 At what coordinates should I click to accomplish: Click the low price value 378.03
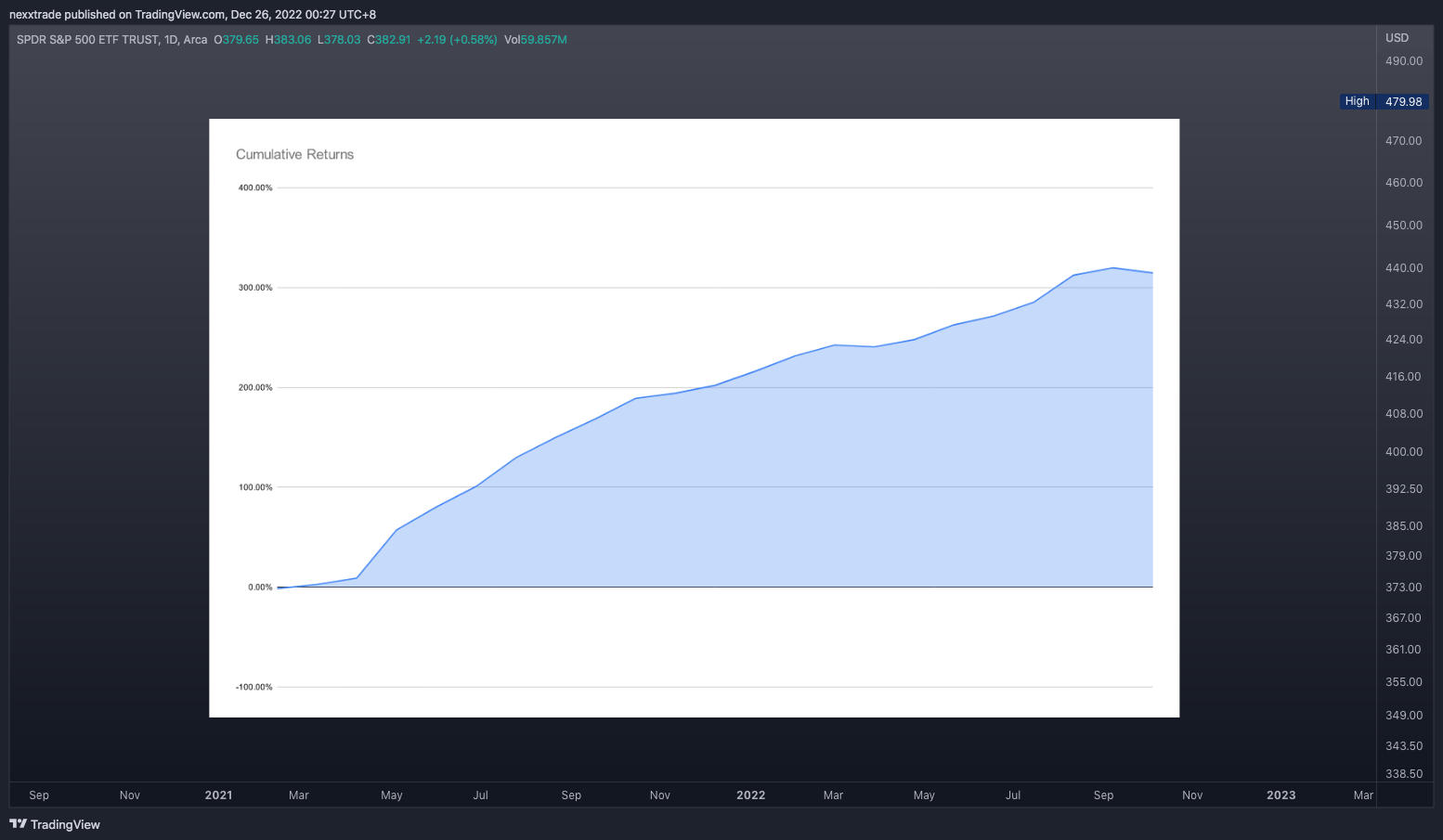point(342,40)
